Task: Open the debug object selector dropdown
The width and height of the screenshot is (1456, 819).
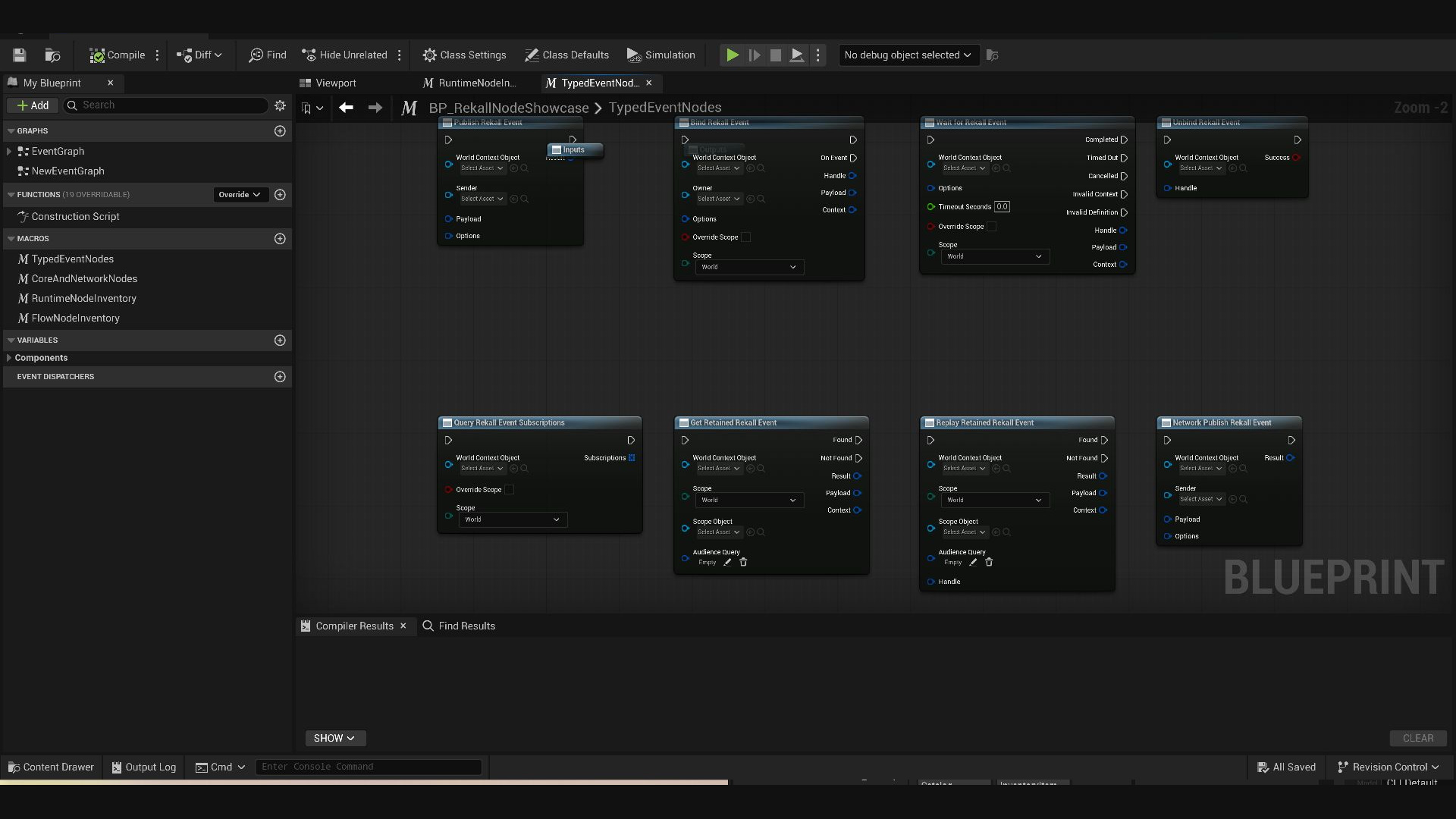Action: click(x=908, y=55)
